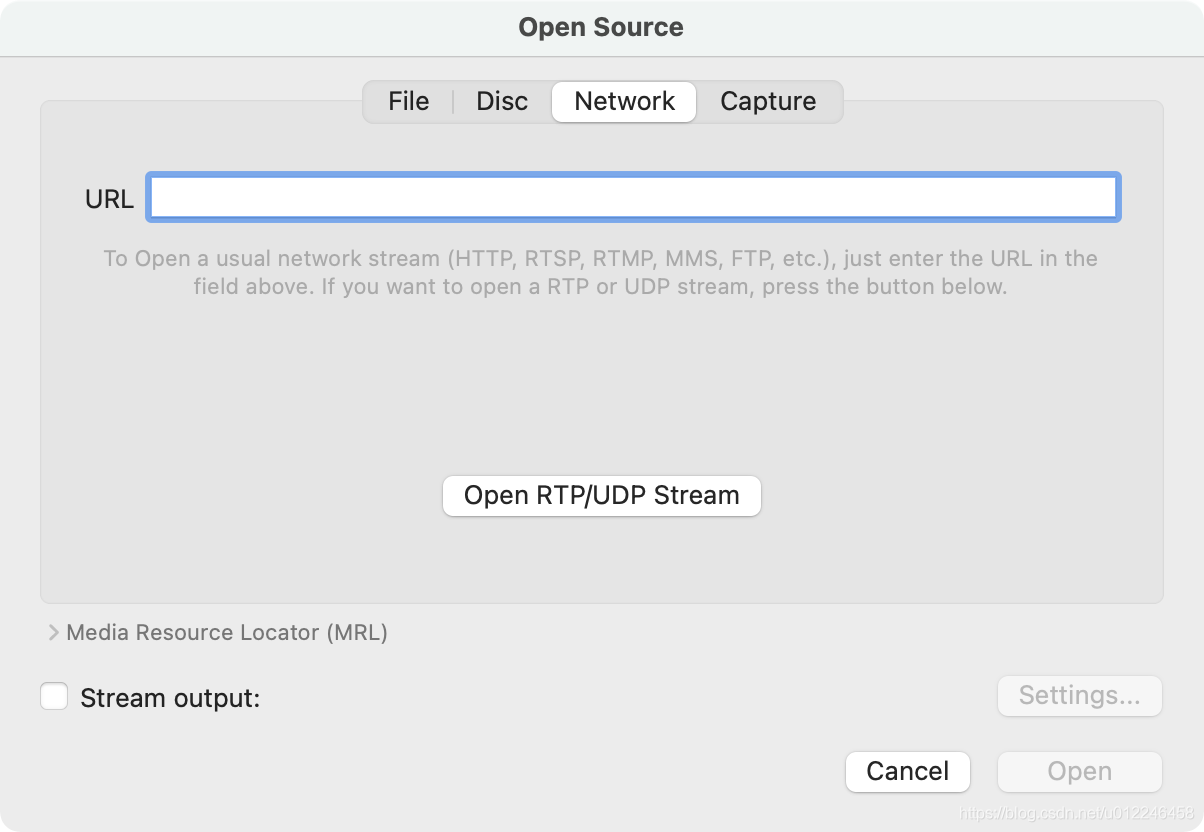Click the Open button
Screen dimensions: 1204x832
tap(1080, 772)
